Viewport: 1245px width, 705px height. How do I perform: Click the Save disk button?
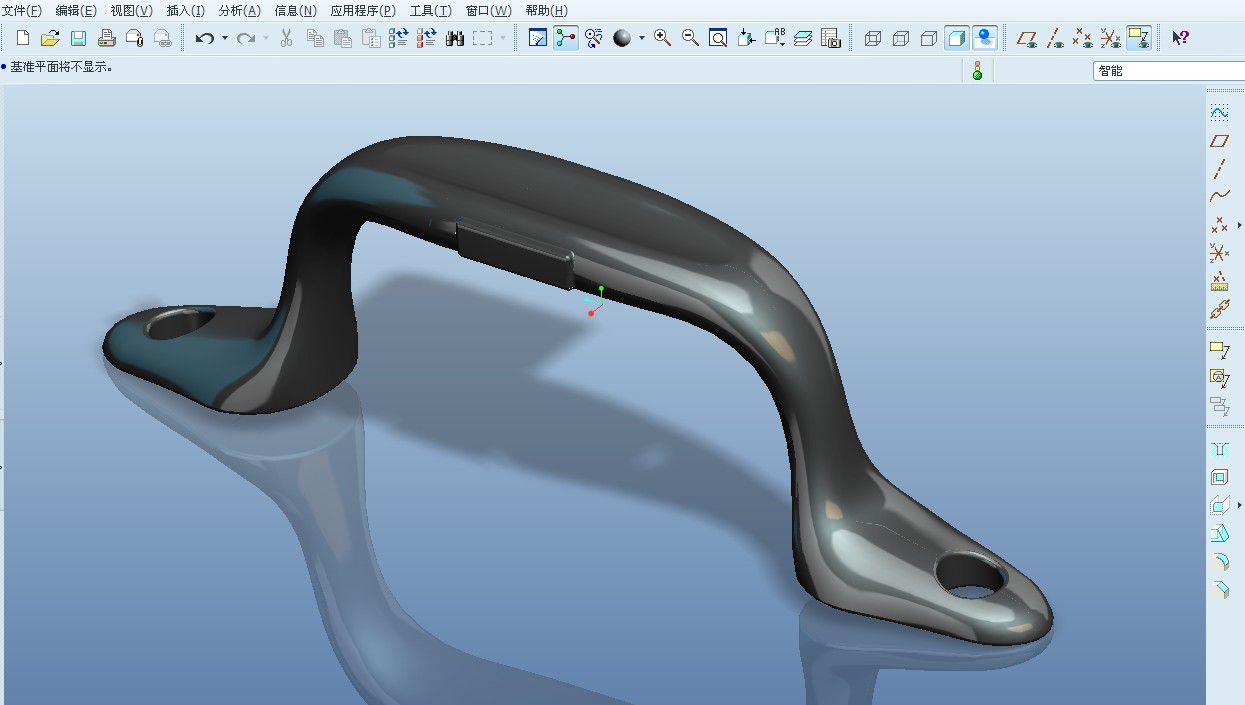point(78,38)
